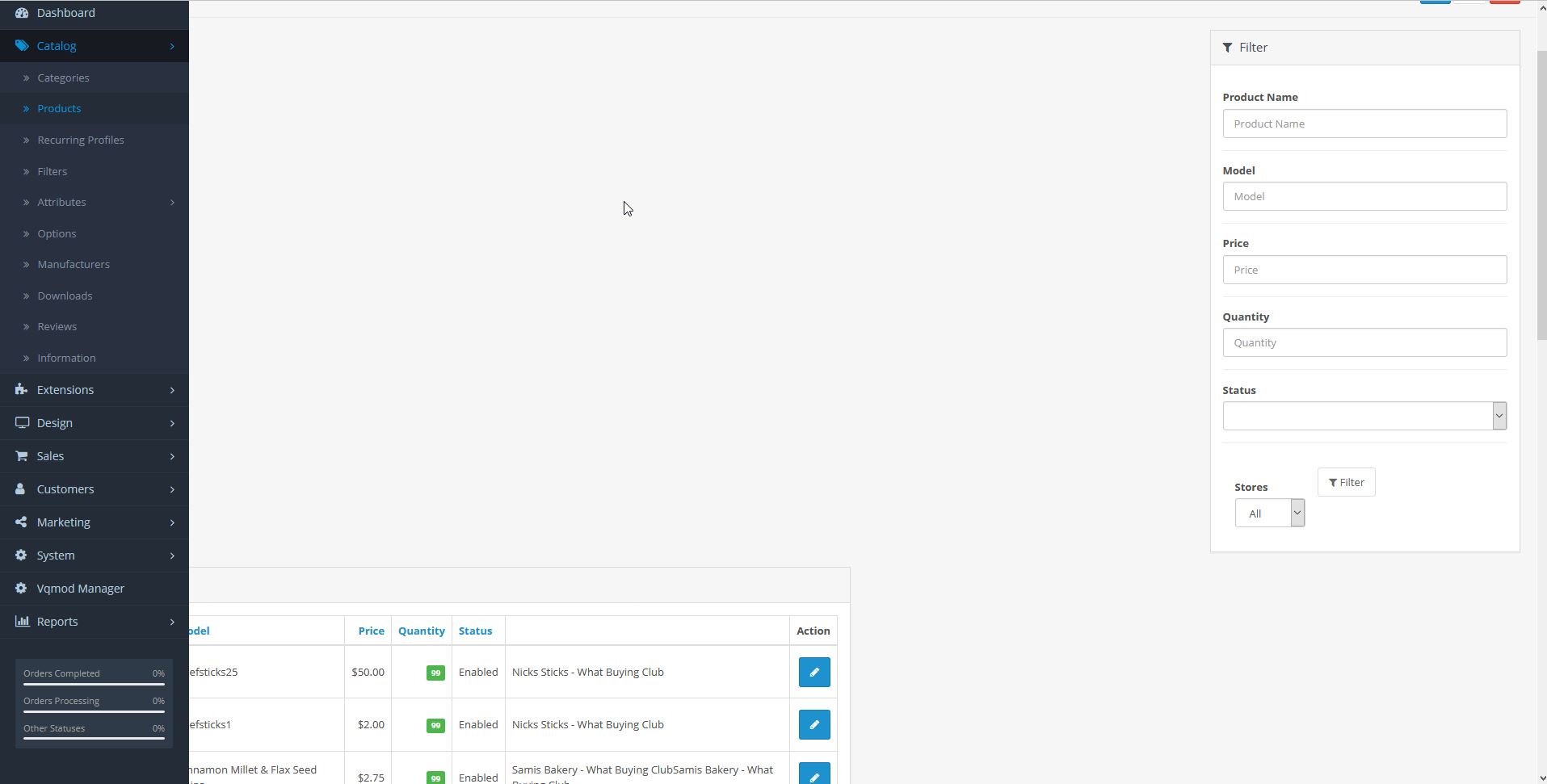Sort table by the Quantity column header
This screenshot has height=784, width=1547.
coord(421,631)
